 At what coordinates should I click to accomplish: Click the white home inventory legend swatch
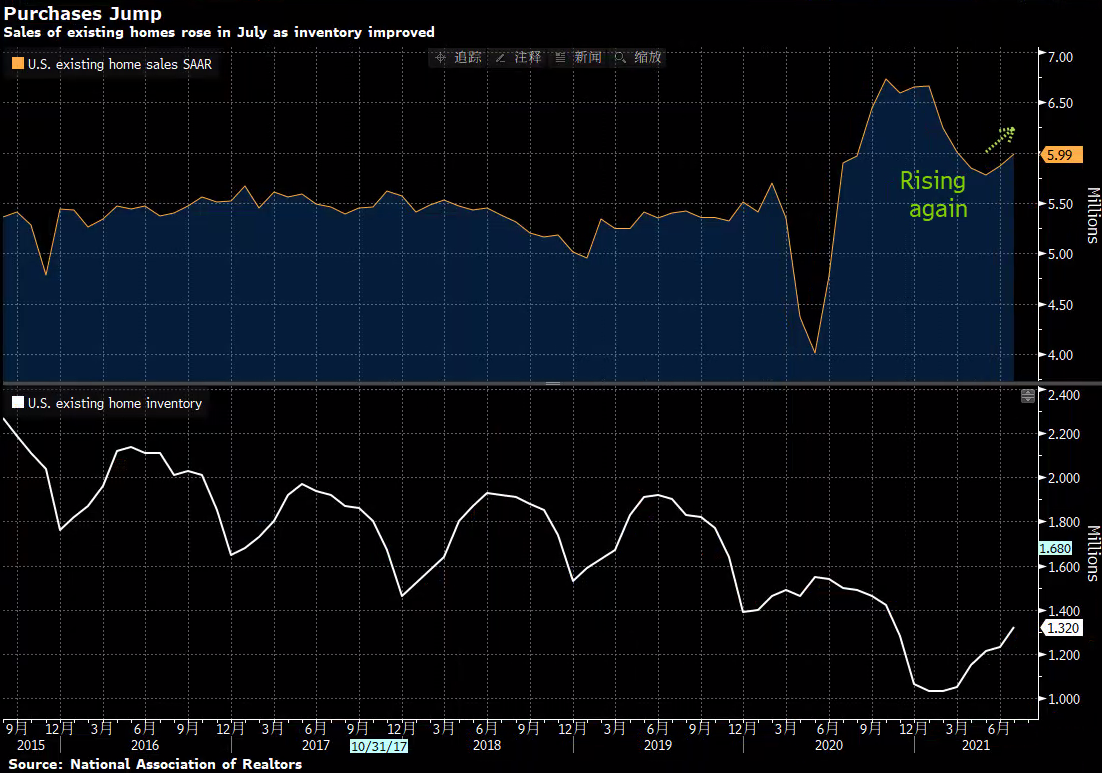click(18, 404)
